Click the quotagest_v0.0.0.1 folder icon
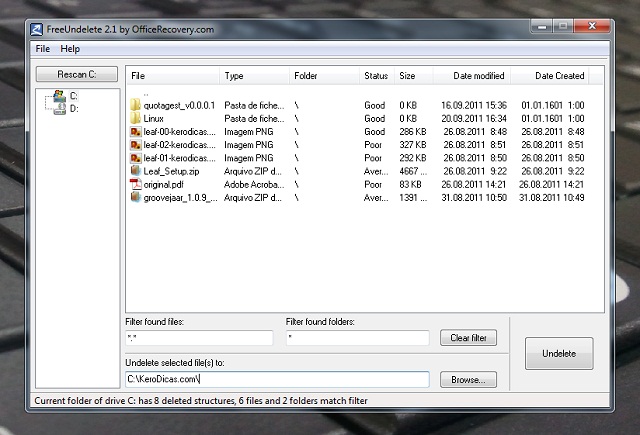 click(136, 105)
